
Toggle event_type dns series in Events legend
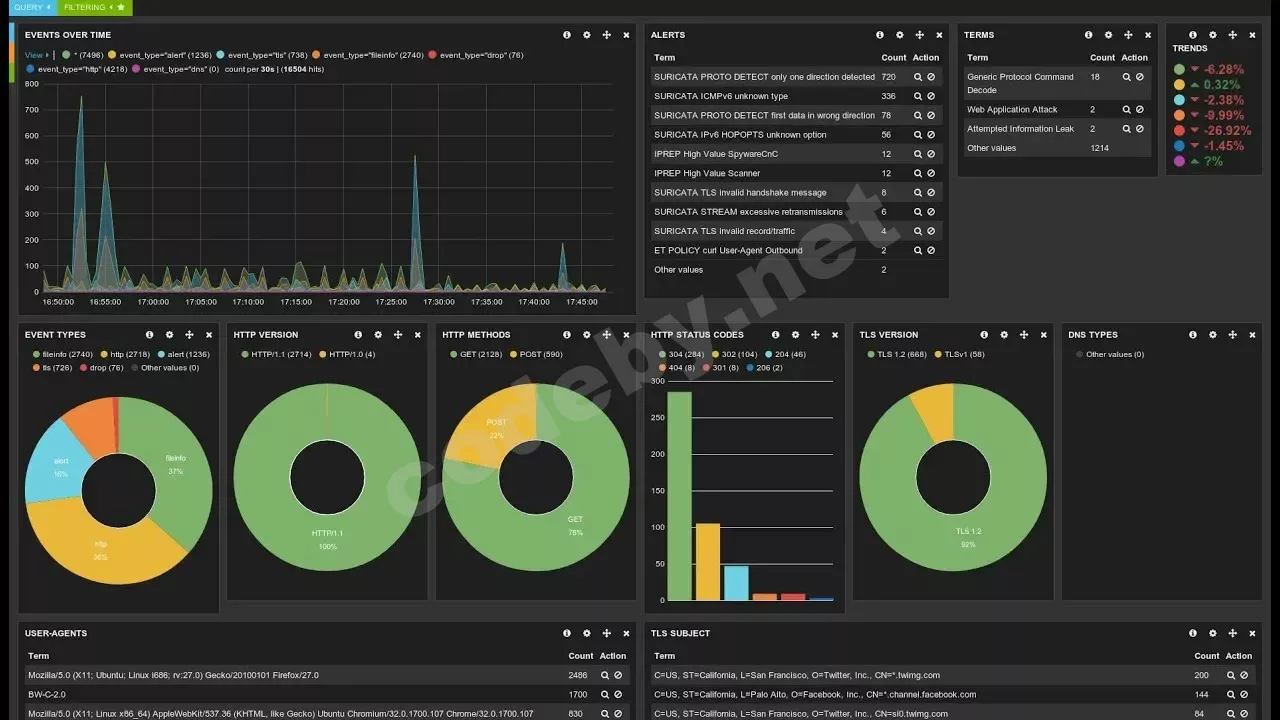pyautogui.click(x=175, y=70)
